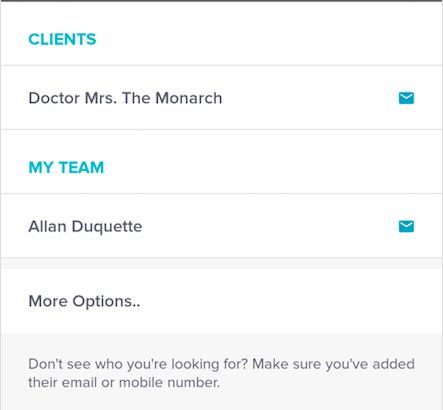The image size is (443, 410).
Task: Click "their email or mobile number" text line
Action: 124,382
